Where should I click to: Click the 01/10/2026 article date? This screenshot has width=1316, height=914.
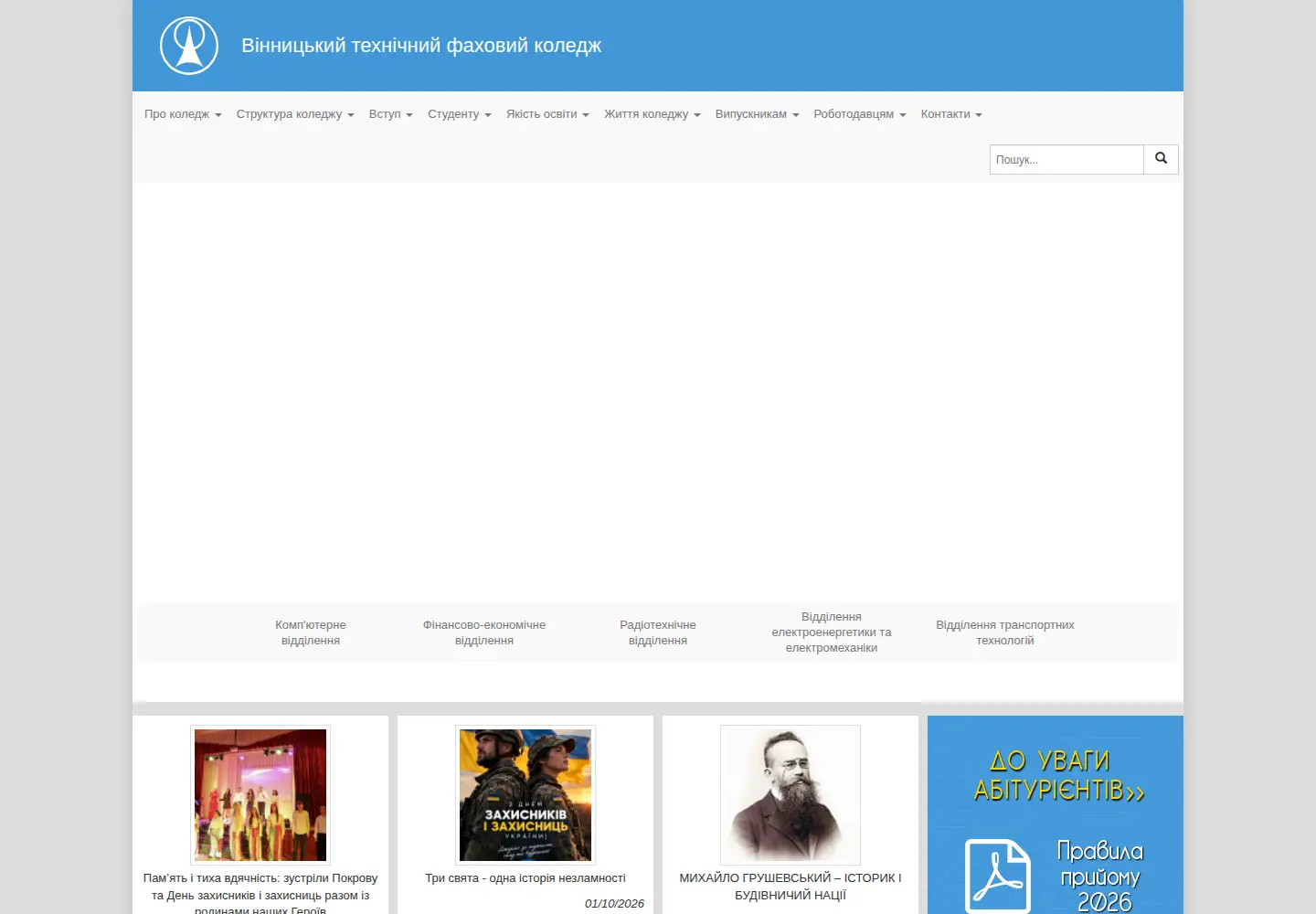(x=614, y=904)
